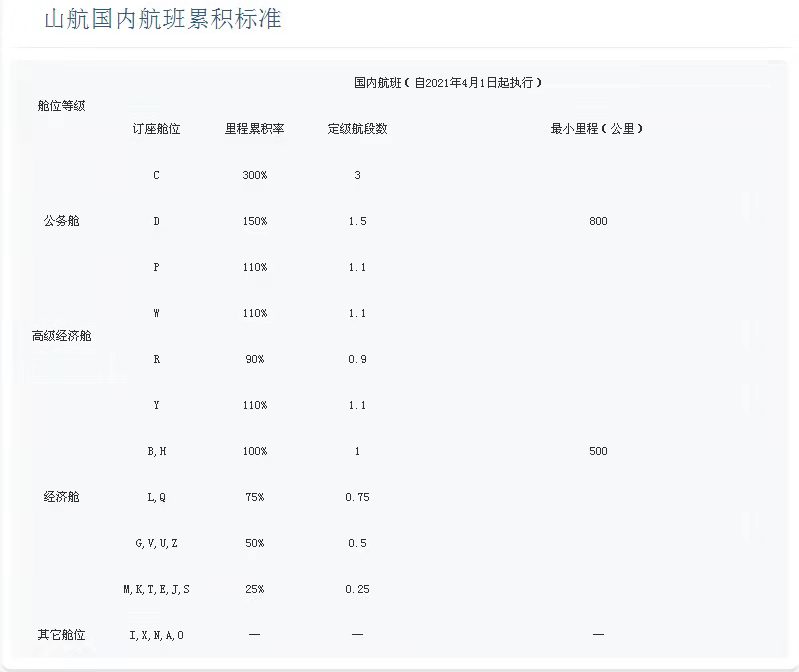Image resolution: width=799 pixels, height=672 pixels.
Task: Click the title 山航国内航班累积标准
Action: point(163,19)
